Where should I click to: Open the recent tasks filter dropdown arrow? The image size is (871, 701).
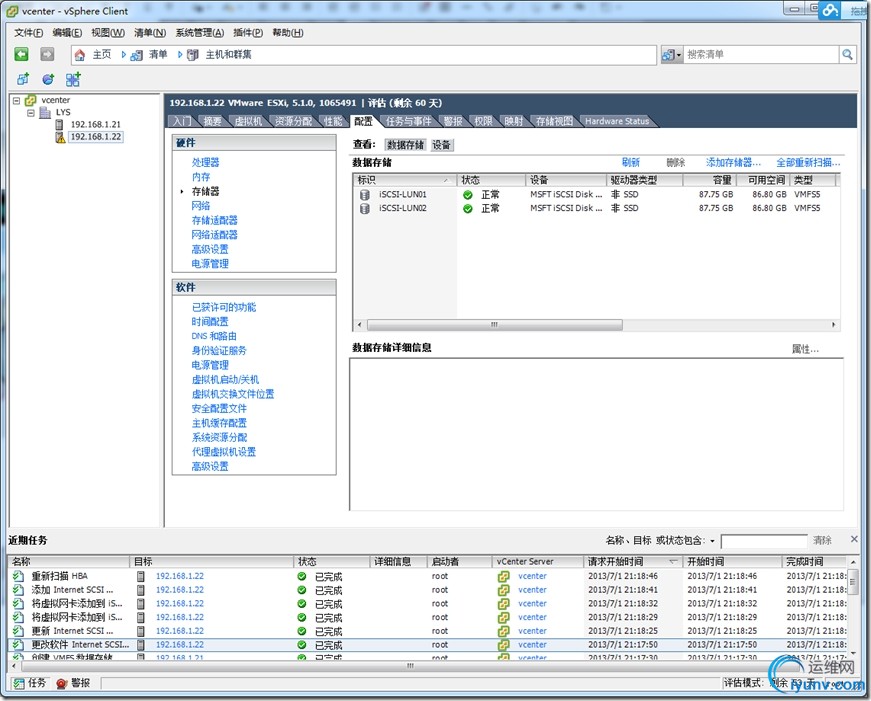(x=712, y=540)
